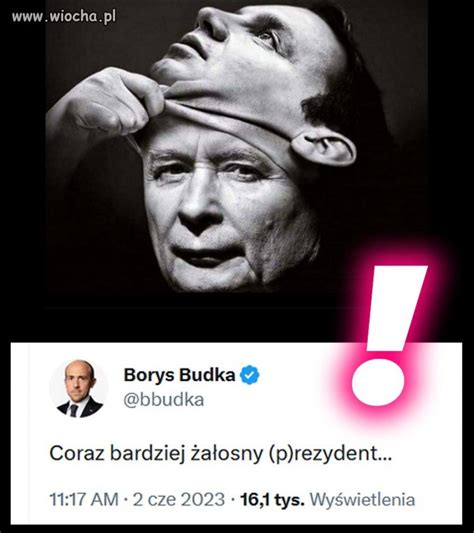Viewport: 474px width, 533px height.
Task: Click the 16,1 tys. views count
Action: [272, 499]
